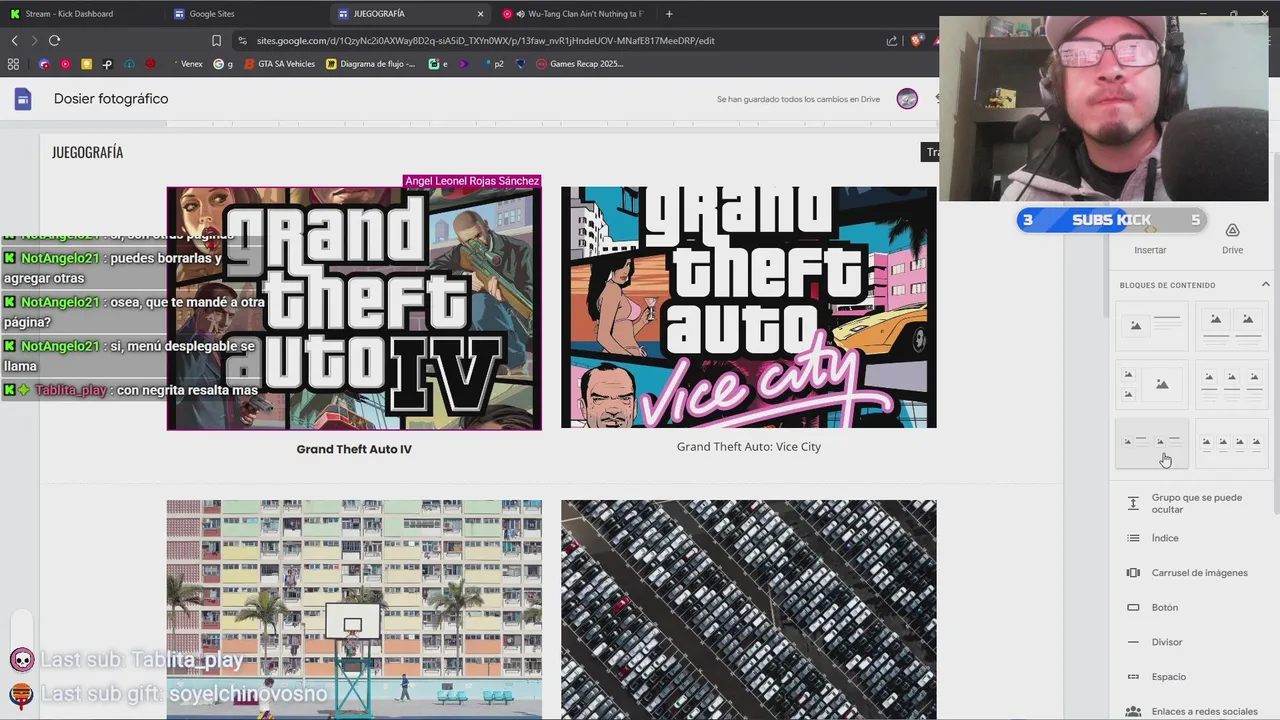Insert small images plus large image layout
The width and height of the screenshot is (1280, 720).
pyautogui.click(x=1152, y=384)
